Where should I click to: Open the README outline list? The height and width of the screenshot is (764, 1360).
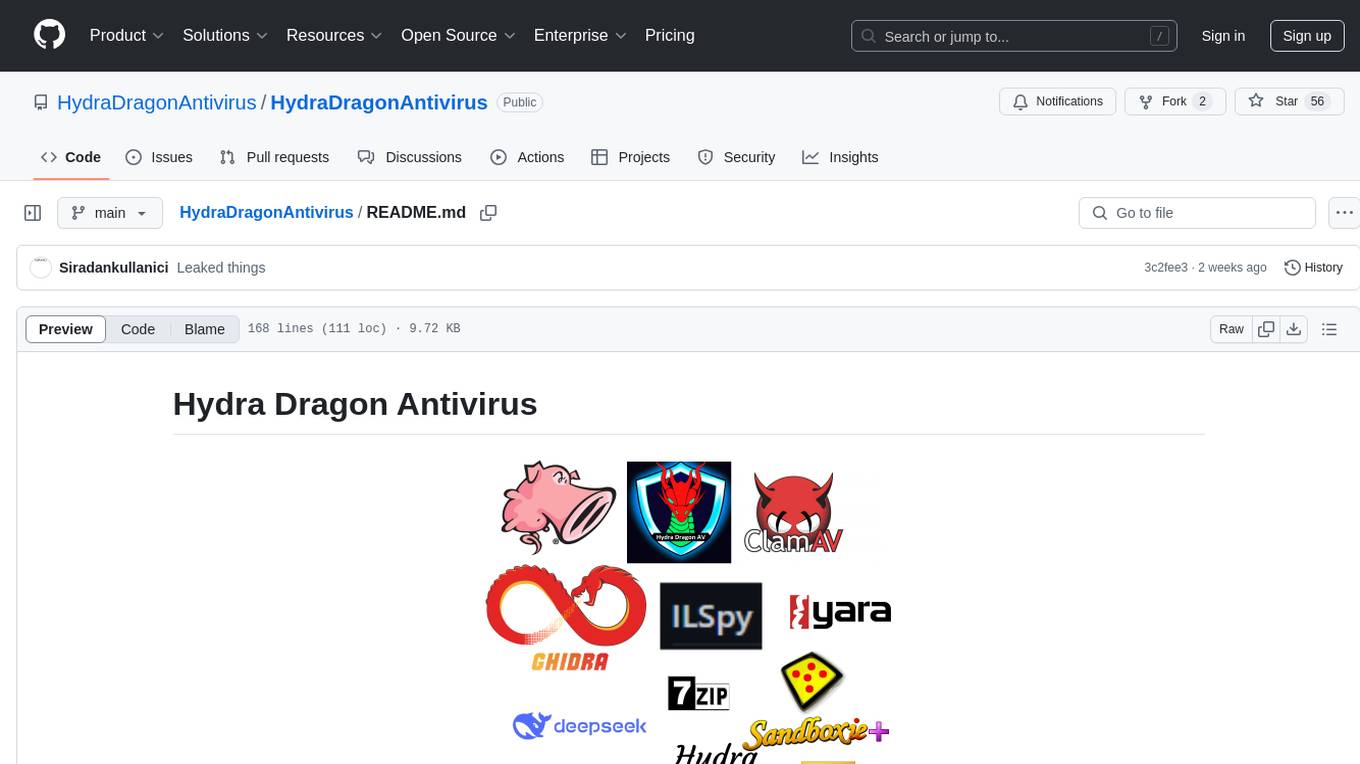(x=1329, y=329)
